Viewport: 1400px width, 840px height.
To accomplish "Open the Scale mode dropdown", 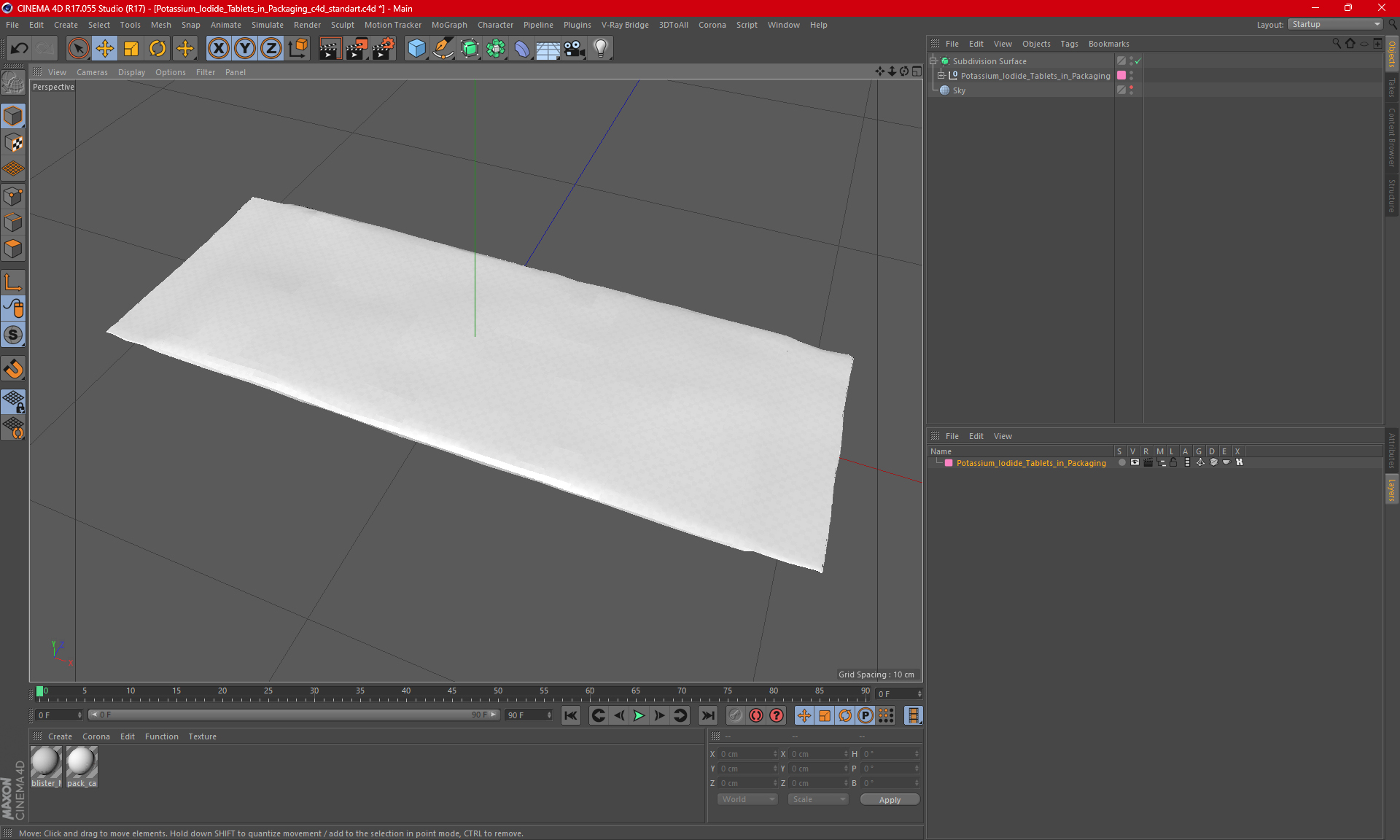I will tap(818, 799).
